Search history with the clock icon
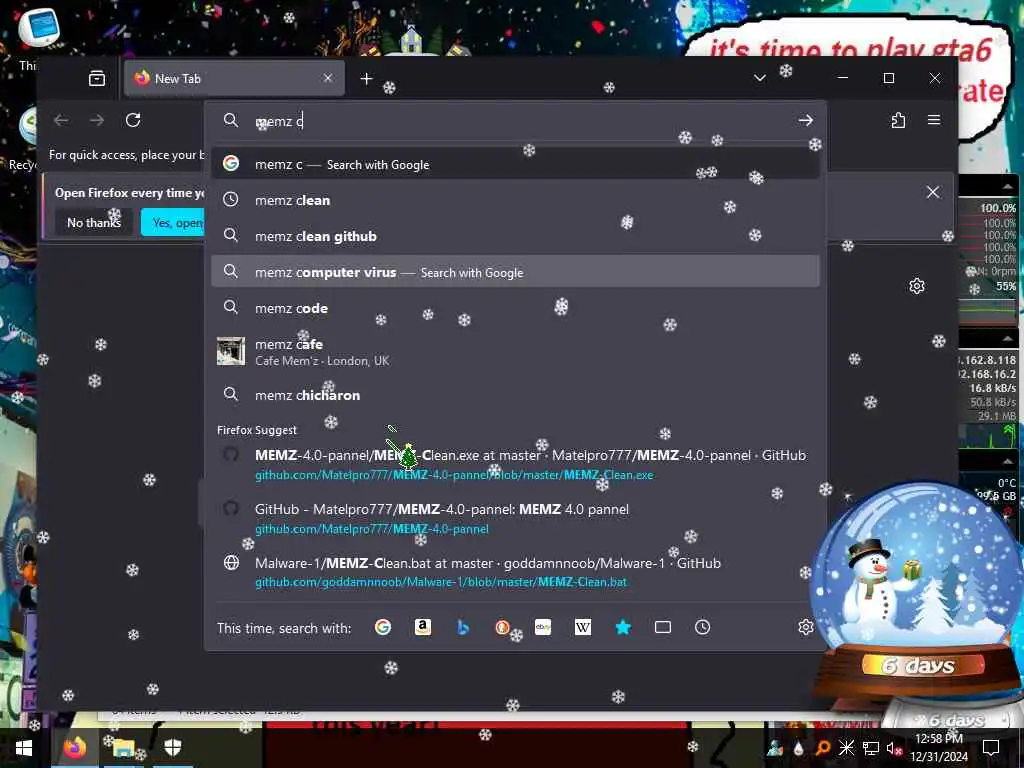The width and height of the screenshot is (1024, 768). pyautogui.click(x=703, y=627)
